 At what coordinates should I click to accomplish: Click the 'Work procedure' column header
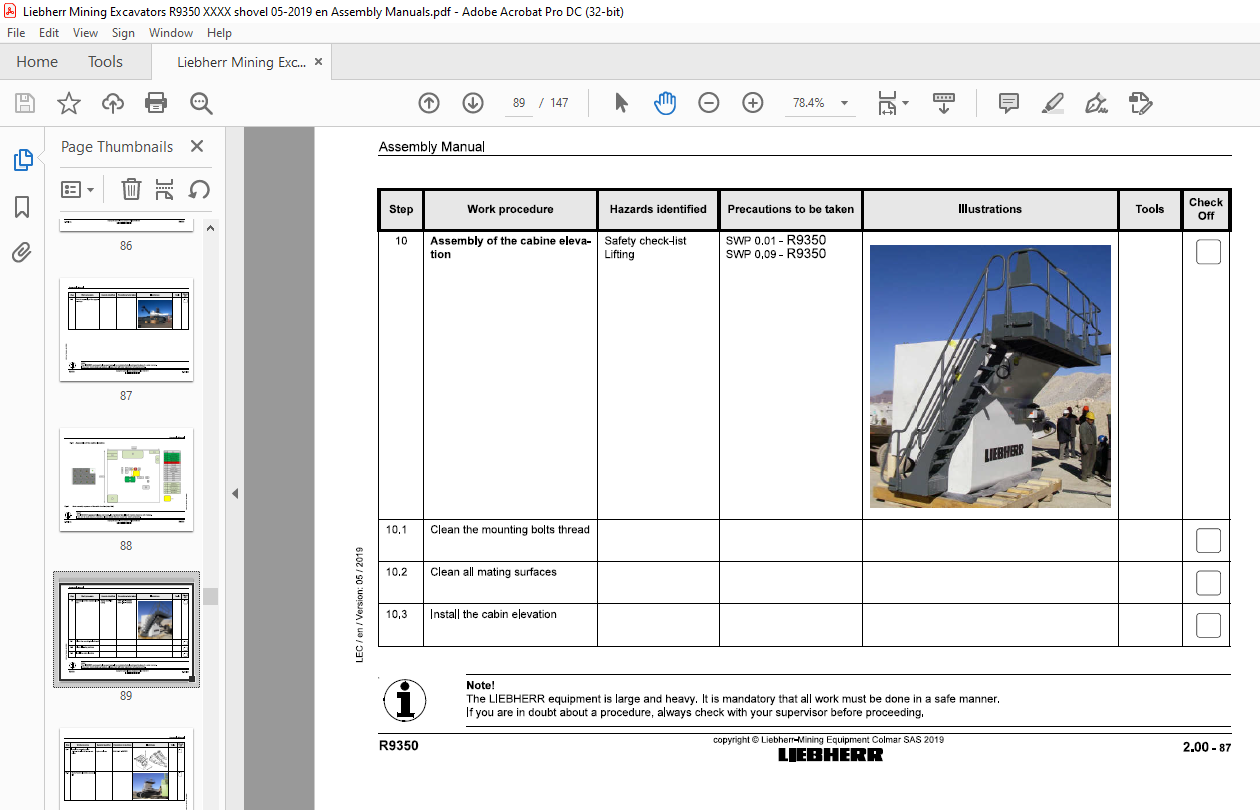510,209
